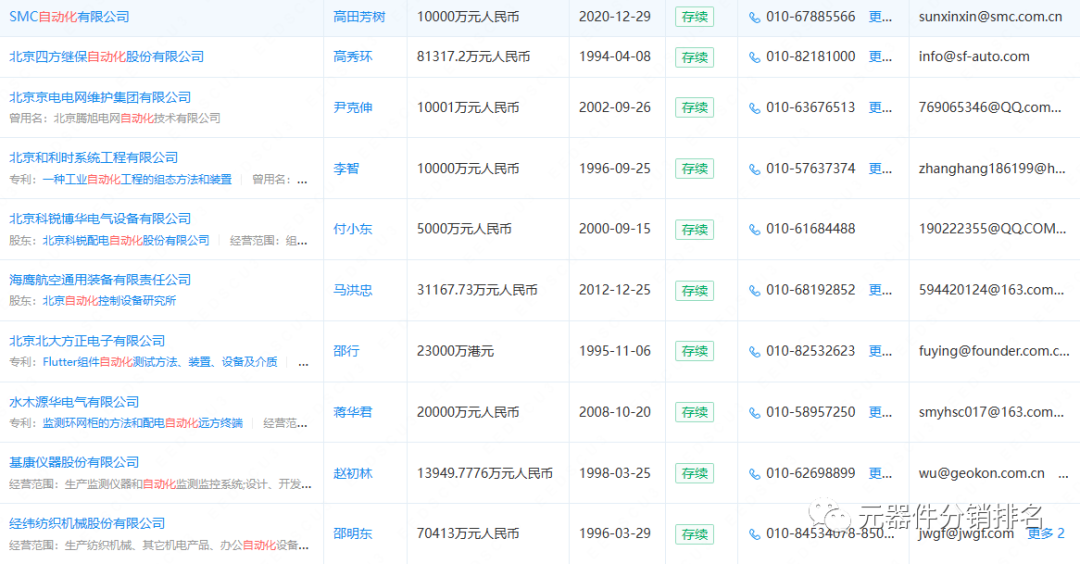Select registered capital 23000万港元
Screen dimensions: 1080x564
455,351
